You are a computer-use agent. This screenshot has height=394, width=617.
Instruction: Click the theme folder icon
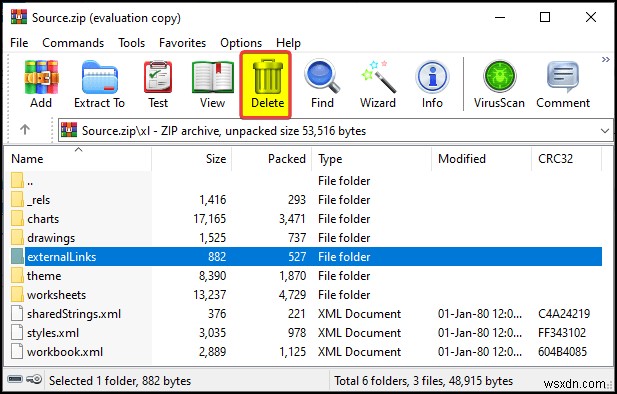(x=17, y=276)
